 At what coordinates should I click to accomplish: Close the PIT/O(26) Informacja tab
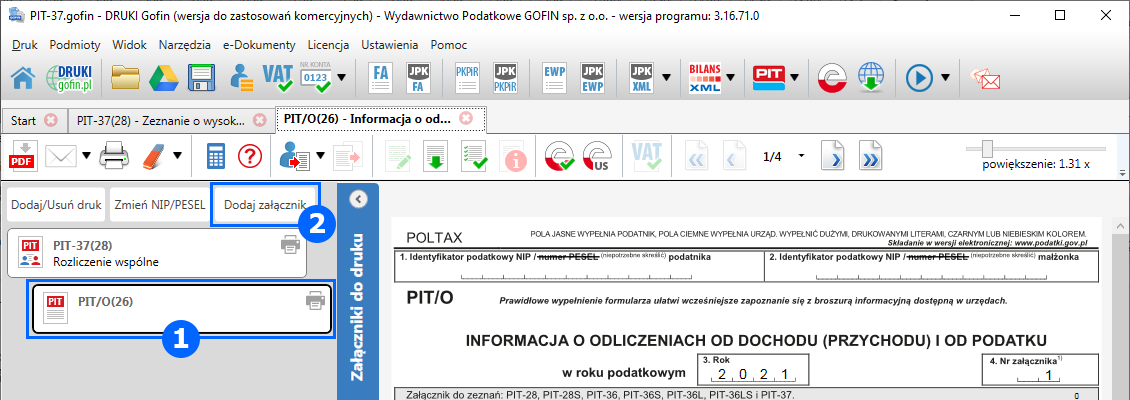click(466, 117)
